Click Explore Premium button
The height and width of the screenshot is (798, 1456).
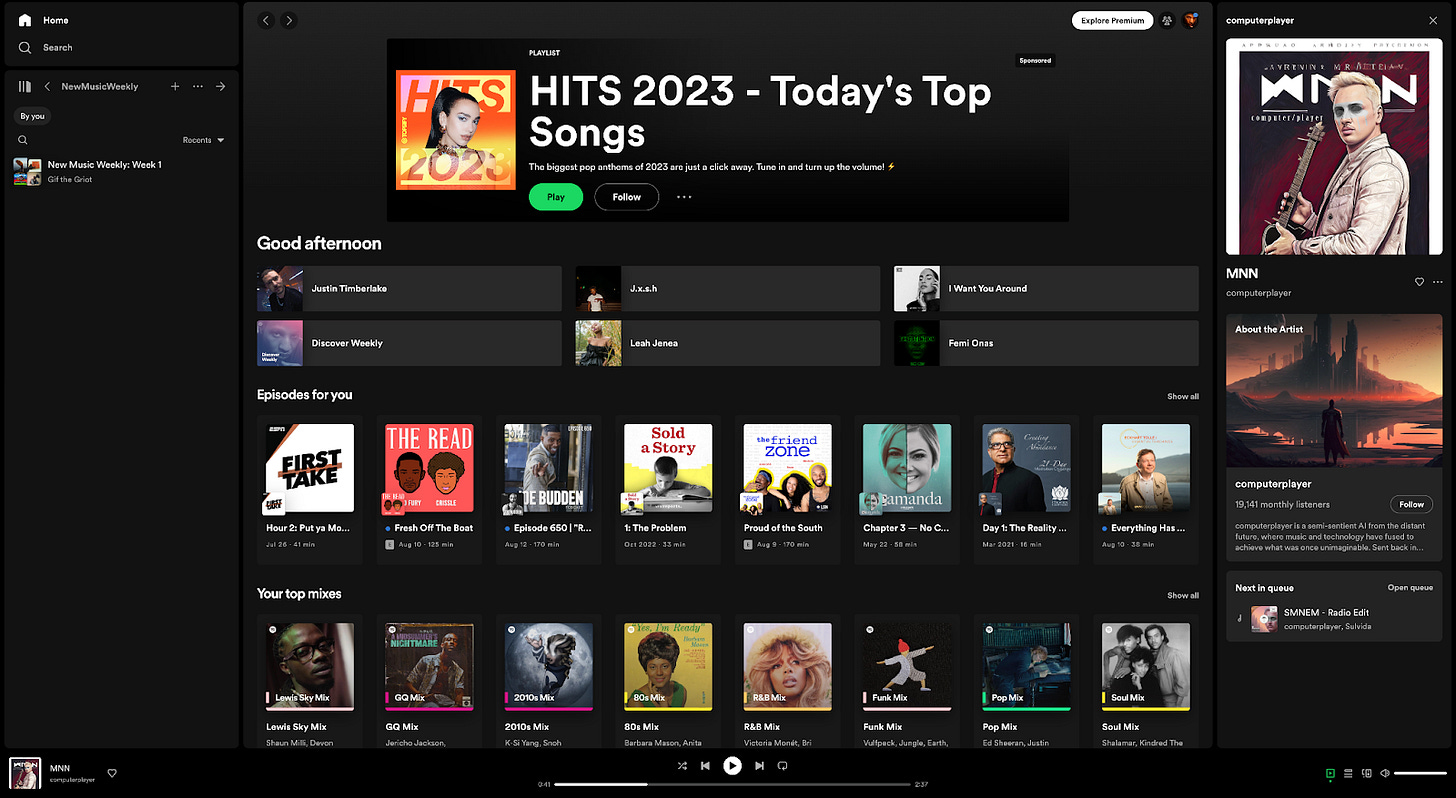(1112, 20)
